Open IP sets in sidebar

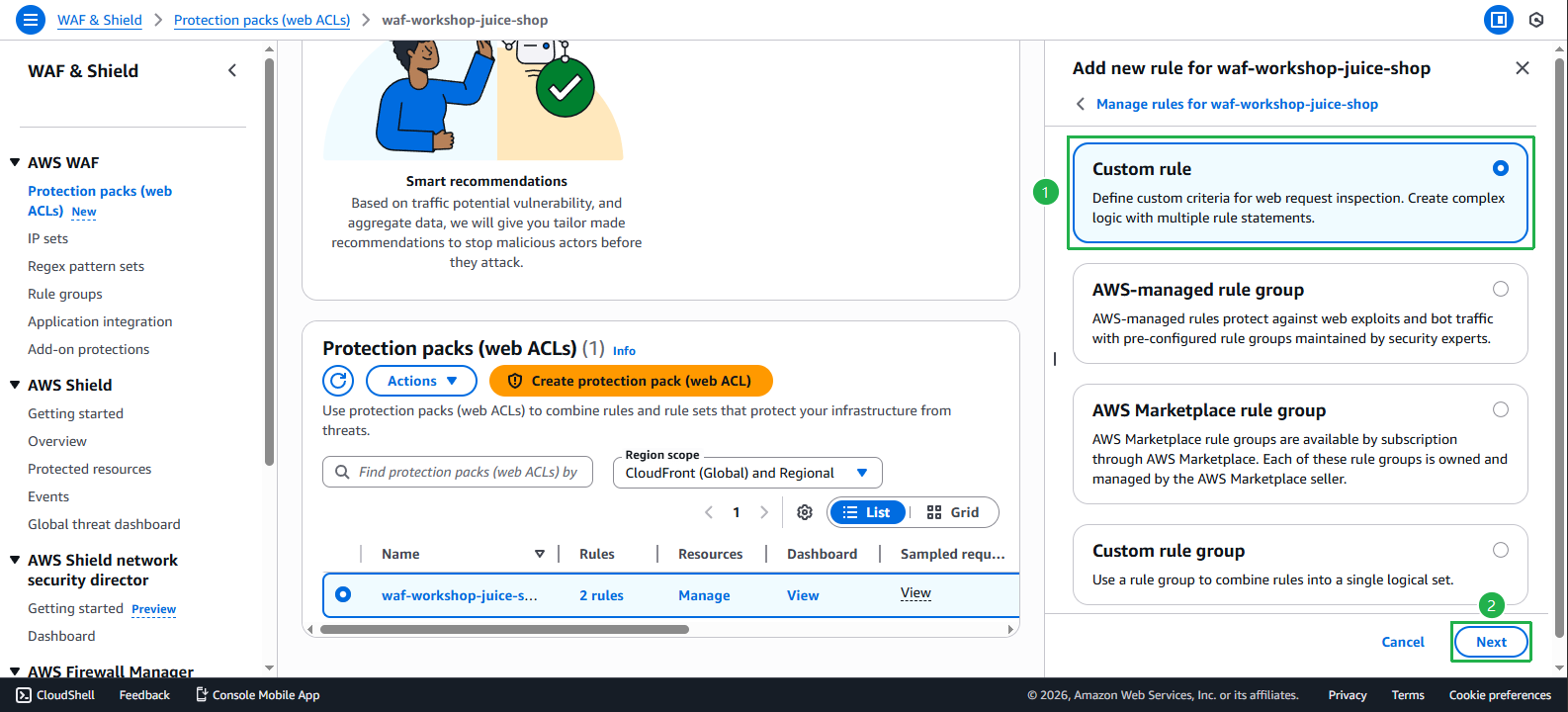[x=47, y=238]
